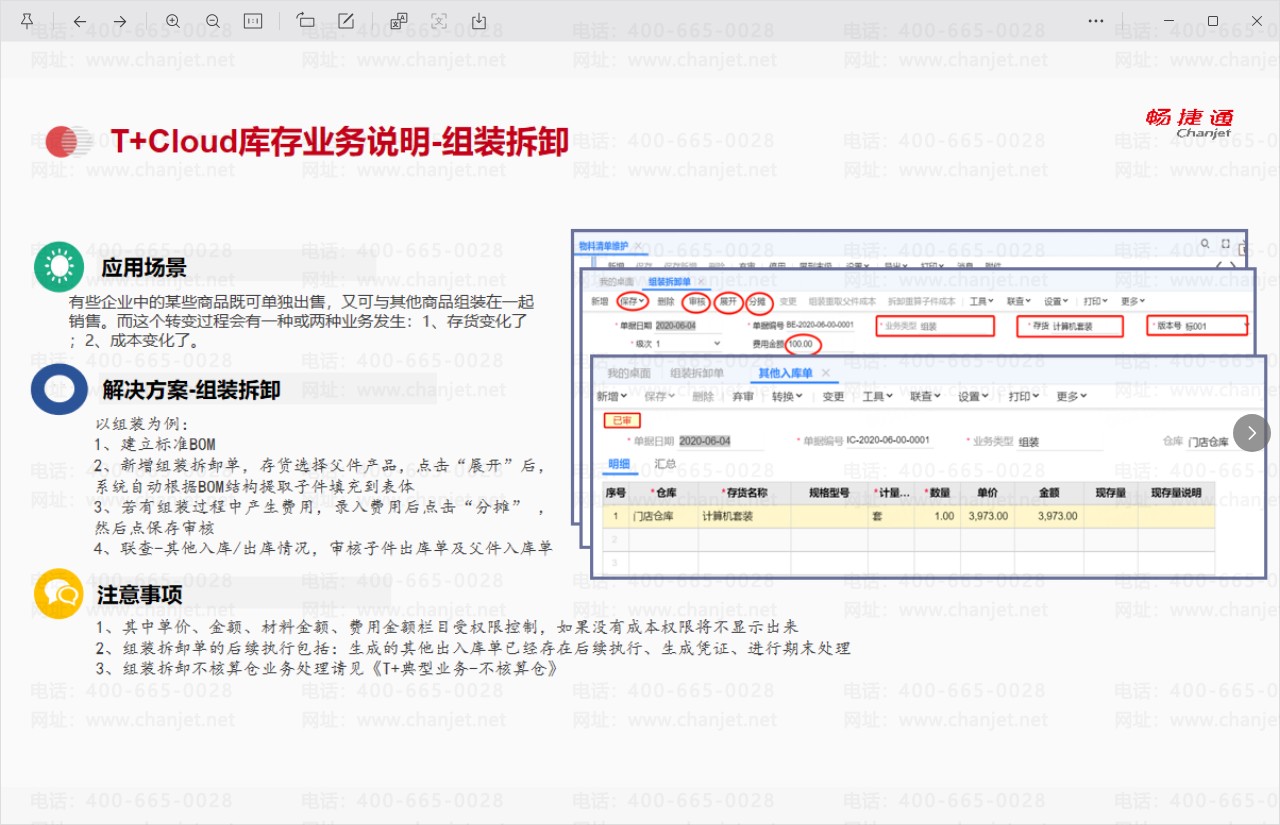Viewport: 1280px width, 825px height.
Task: Click the "序号" column header
Action: (x=616, y=493)
